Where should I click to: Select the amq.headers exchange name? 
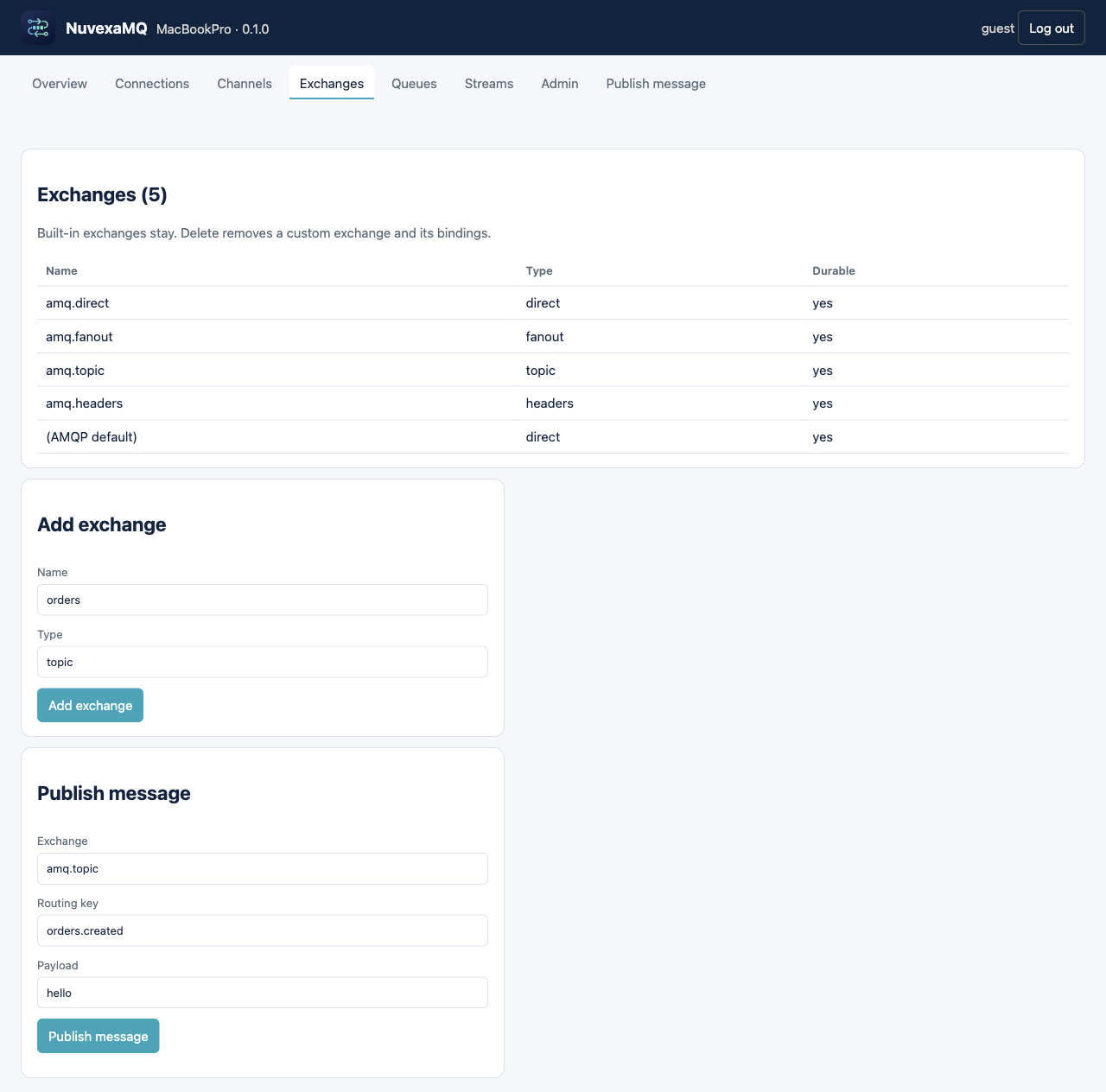pos(84,403)
